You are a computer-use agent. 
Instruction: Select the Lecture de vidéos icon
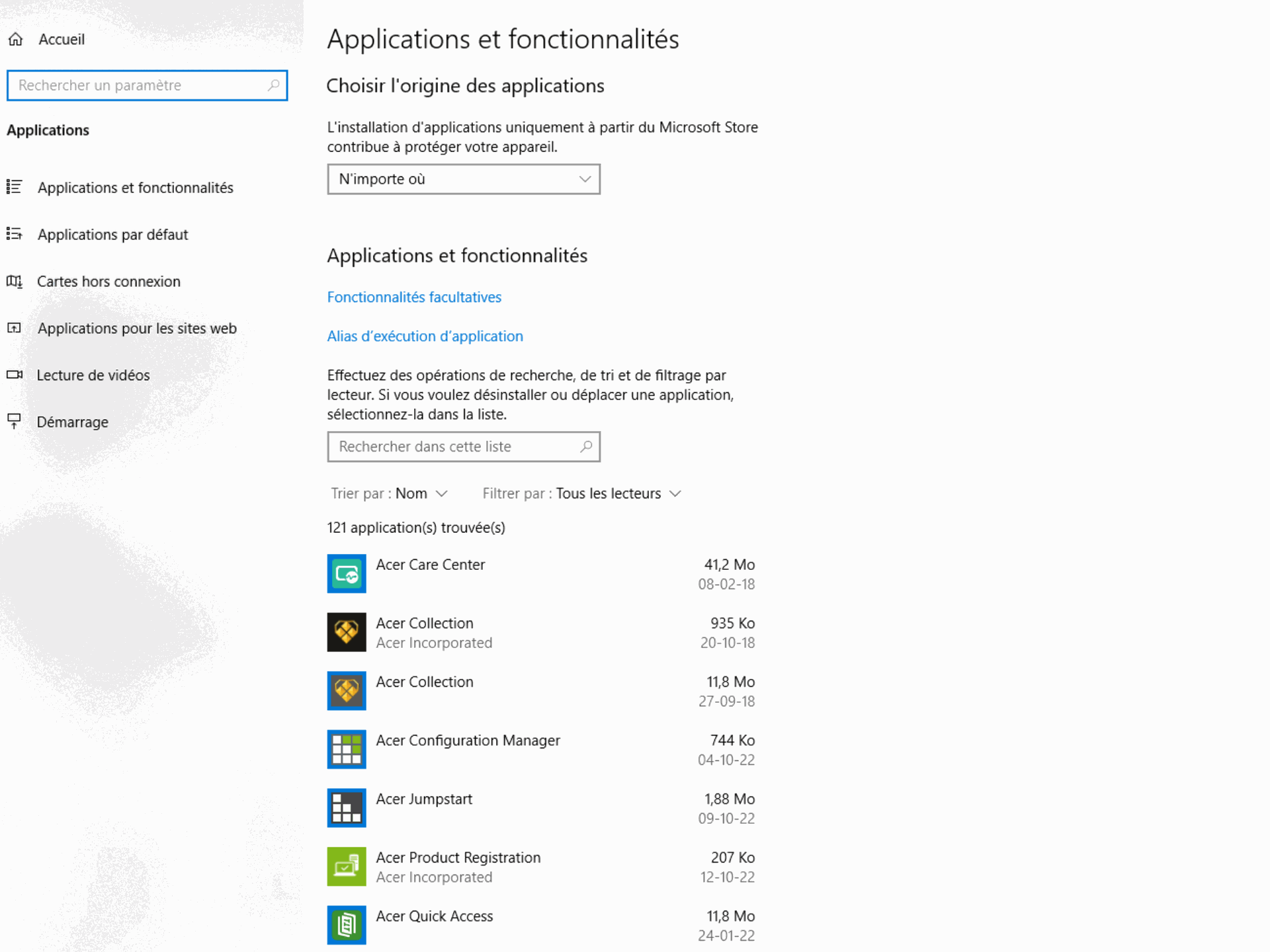(x=15, y=375)
